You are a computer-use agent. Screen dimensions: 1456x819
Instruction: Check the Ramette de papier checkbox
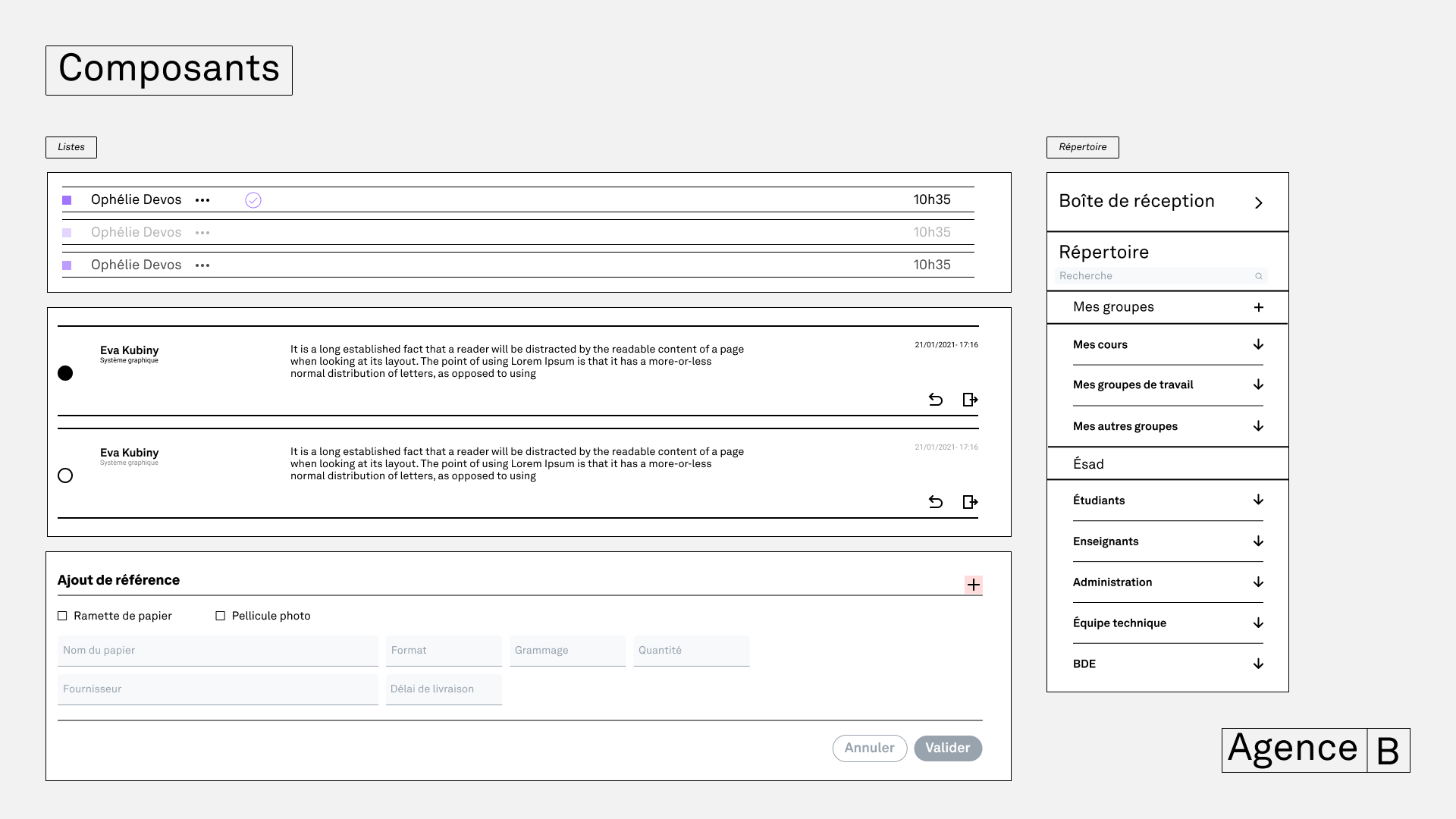[62, 616]
